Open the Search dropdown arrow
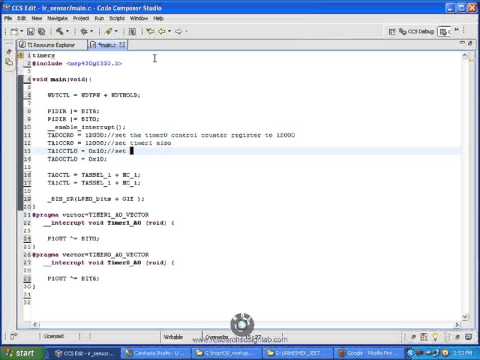 point(116,31)
